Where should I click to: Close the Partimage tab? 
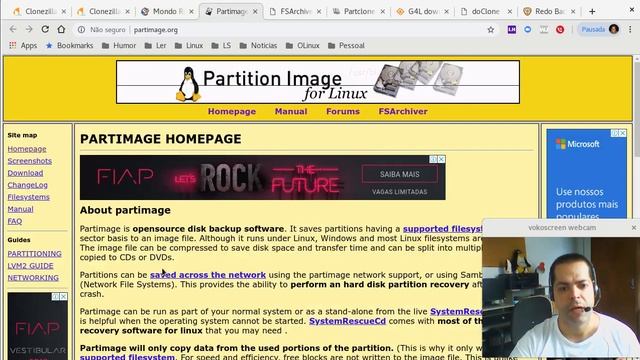click(255, 11)
